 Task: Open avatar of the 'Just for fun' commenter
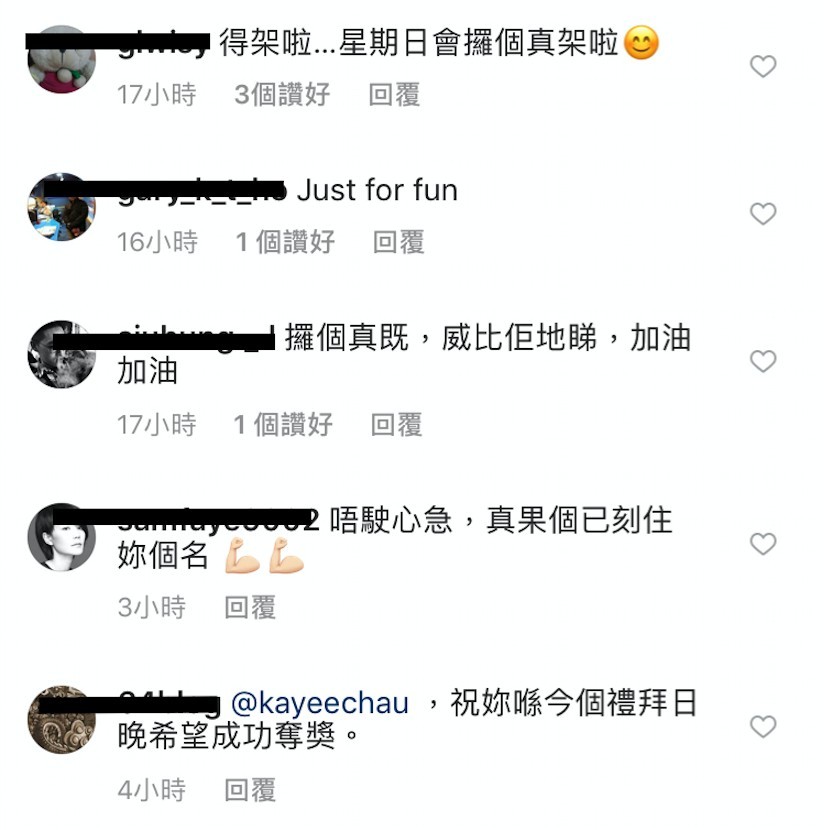click(x=61, y=206)
